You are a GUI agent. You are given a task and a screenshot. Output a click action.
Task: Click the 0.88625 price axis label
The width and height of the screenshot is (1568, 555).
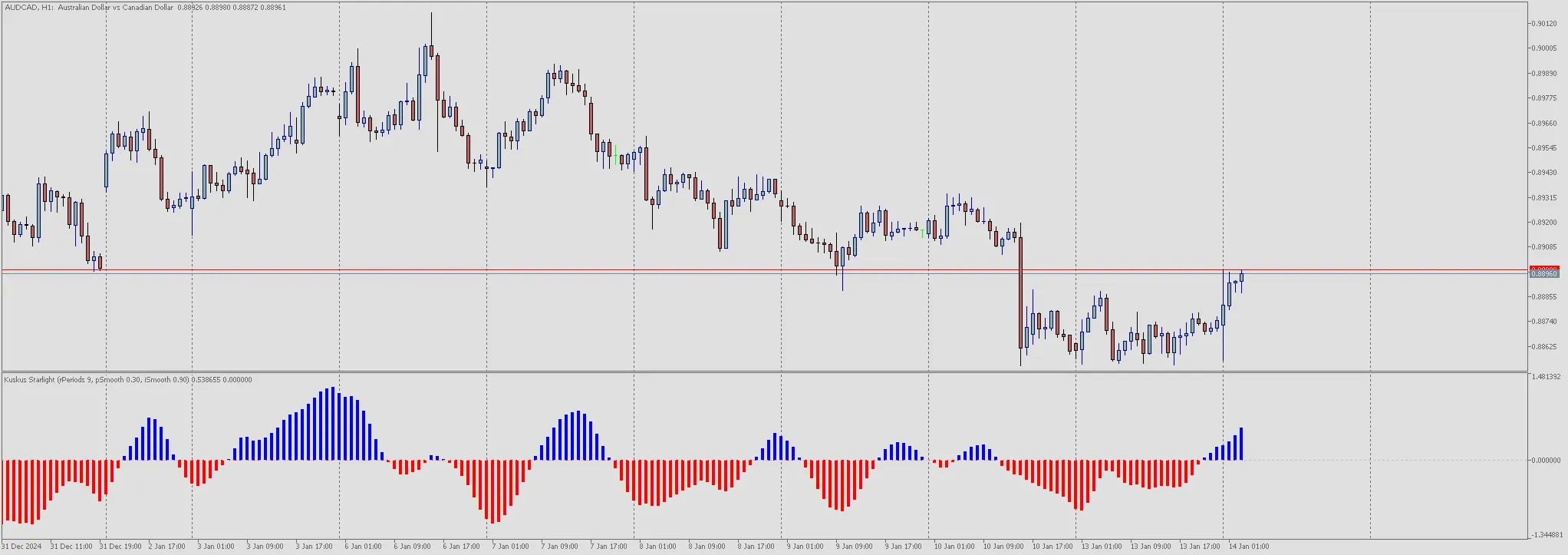pos(1543,347)
